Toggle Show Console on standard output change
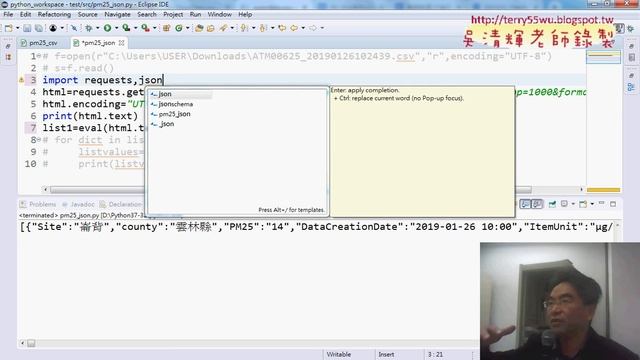This screenshot has width=640, height=360. tap(526, 204)
